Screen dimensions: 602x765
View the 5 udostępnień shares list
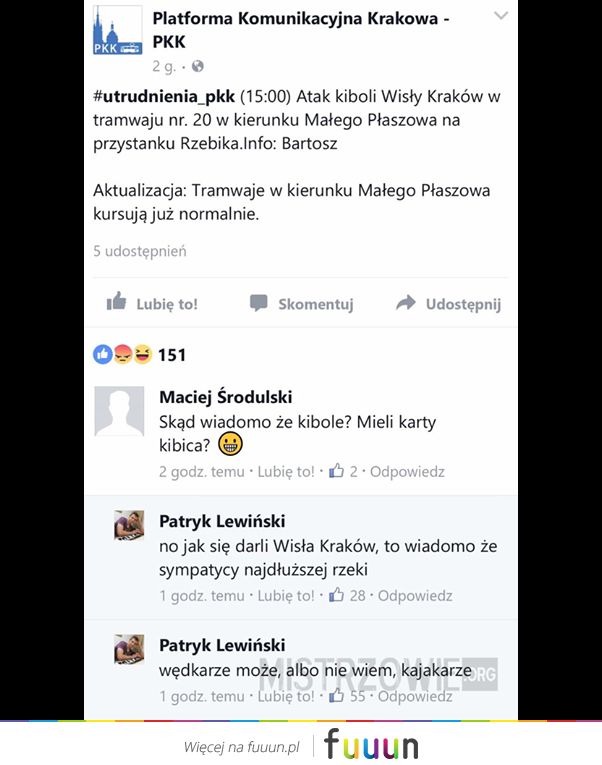click(x=140, y=251)
